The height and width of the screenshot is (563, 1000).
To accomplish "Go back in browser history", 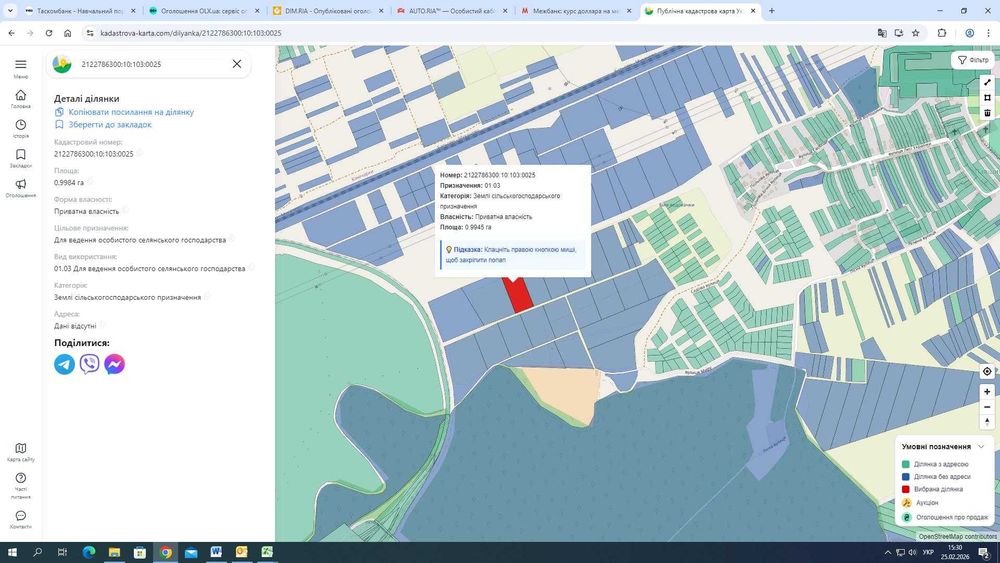I will [11, 33].
